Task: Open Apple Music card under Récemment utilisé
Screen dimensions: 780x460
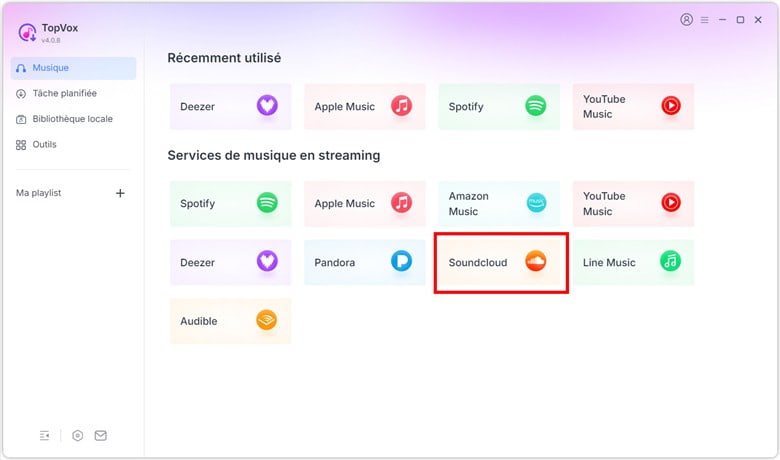Action: (365, 106)
